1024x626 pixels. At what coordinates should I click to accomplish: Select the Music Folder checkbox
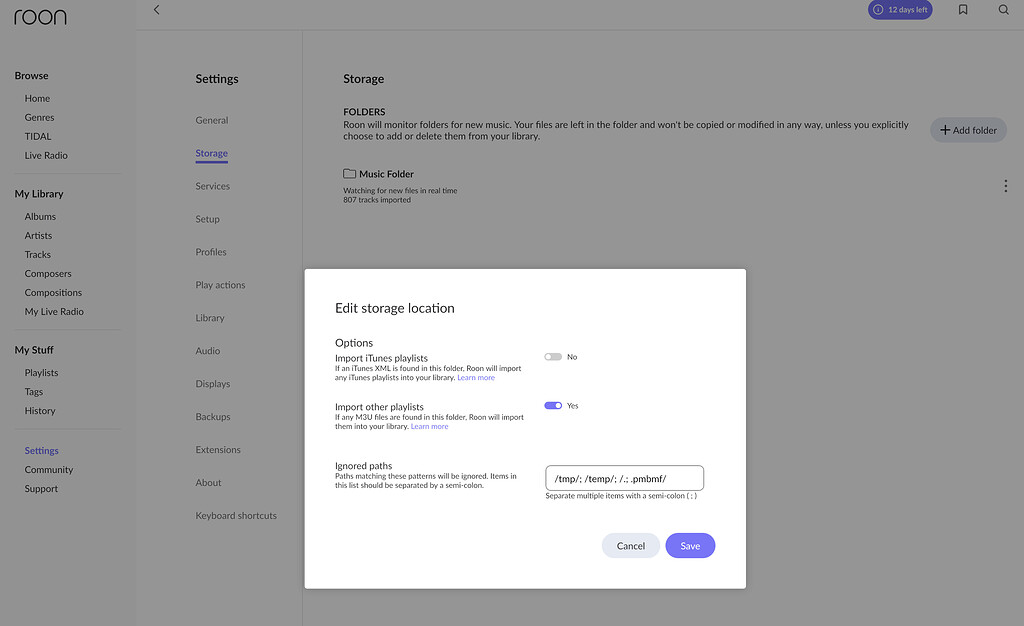[349, 172]
